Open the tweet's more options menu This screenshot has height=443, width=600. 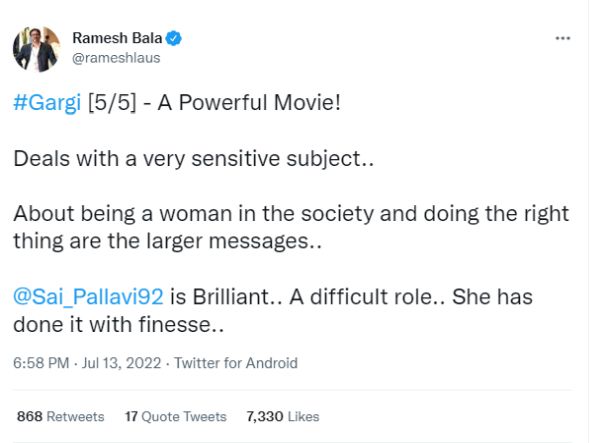pyautogui.click(x=562, y=38)
